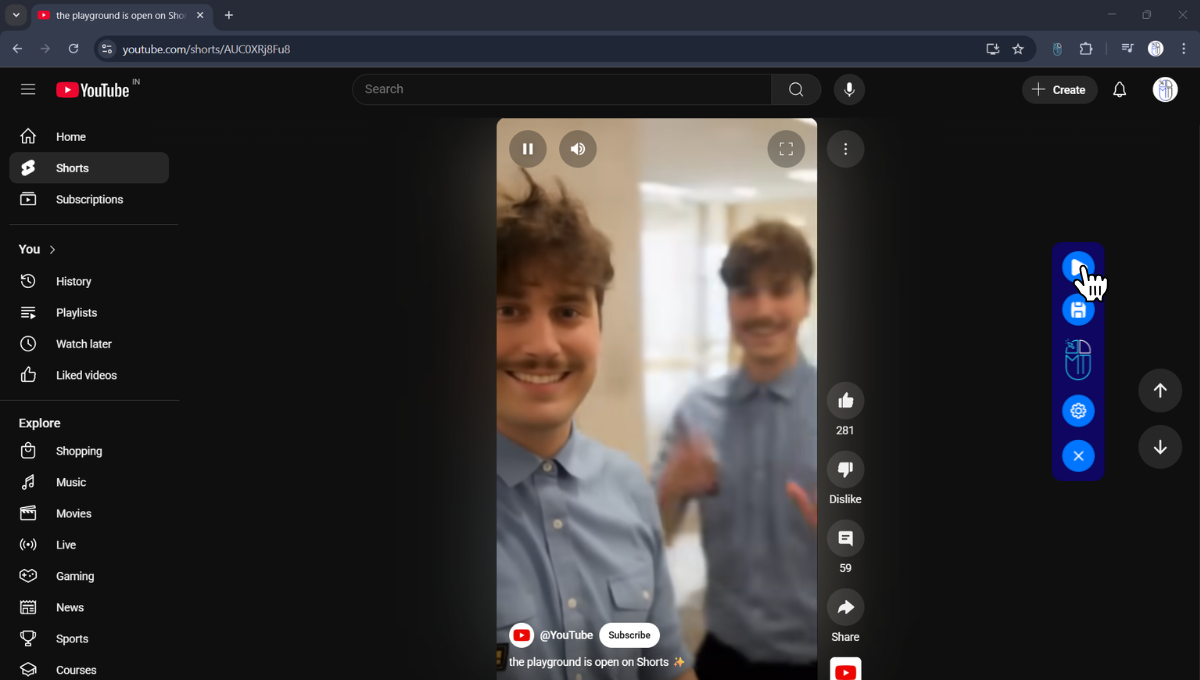Open the comments on this Short

845,539
